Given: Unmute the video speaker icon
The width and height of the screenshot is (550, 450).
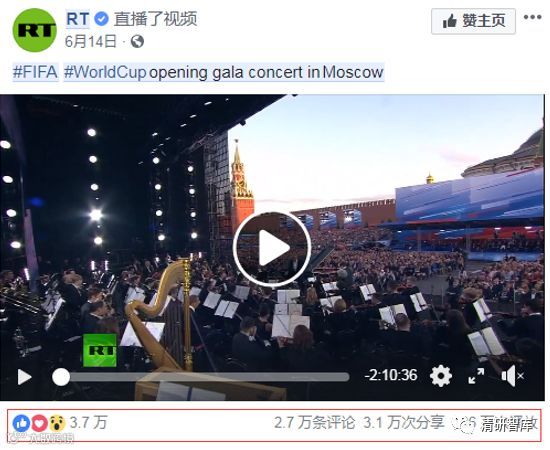Looking at the screenshot, I should pos(512,376).
